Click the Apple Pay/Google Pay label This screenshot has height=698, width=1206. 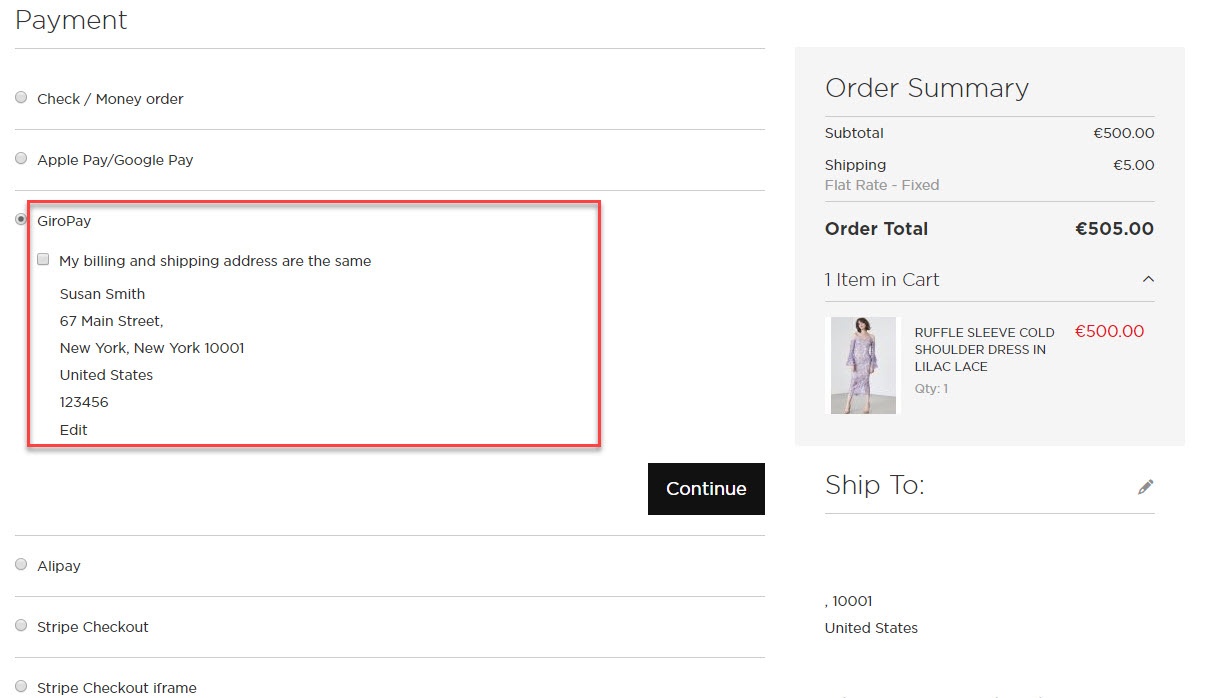point(115,160)
